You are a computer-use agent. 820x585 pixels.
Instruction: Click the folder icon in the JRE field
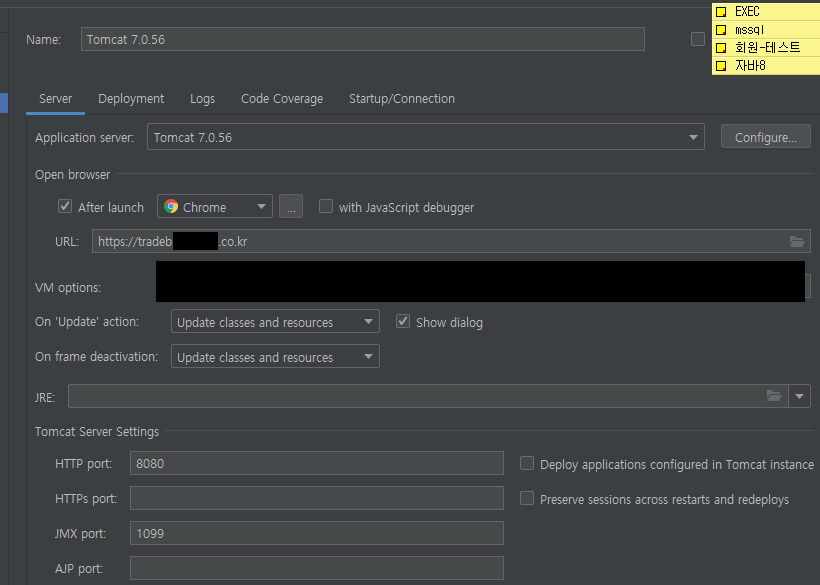774,396
